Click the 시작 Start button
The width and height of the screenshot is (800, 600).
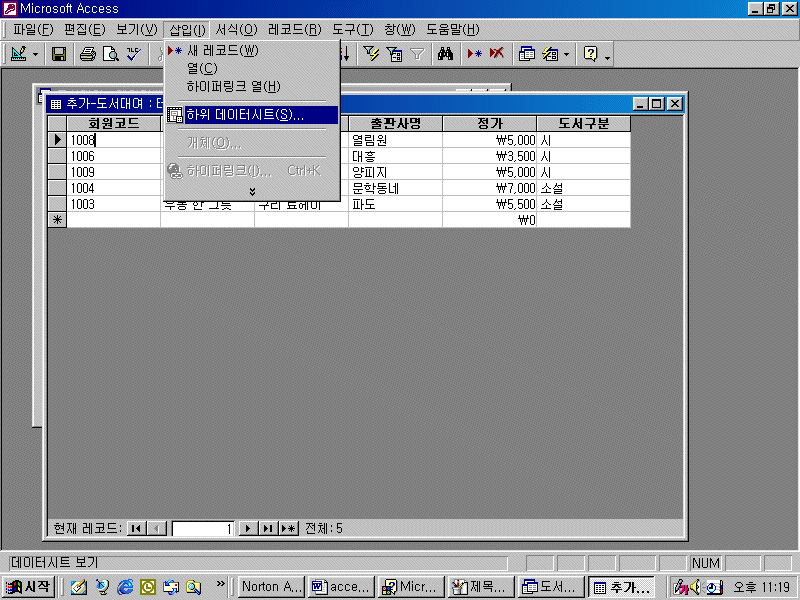(29, 587)
